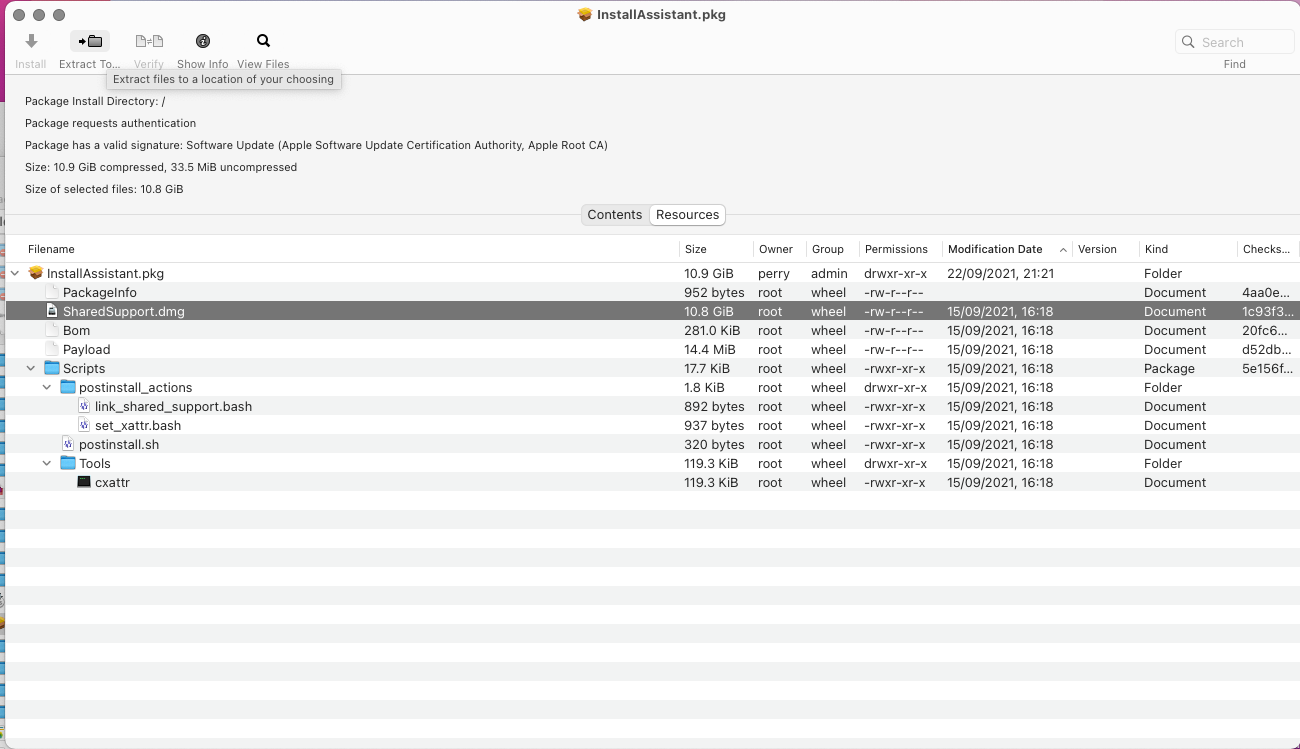The width and height of the screenshot is (1300, 749).
Task: Click the set_xattr.bash script icon
Action: [x=84, y=425]
